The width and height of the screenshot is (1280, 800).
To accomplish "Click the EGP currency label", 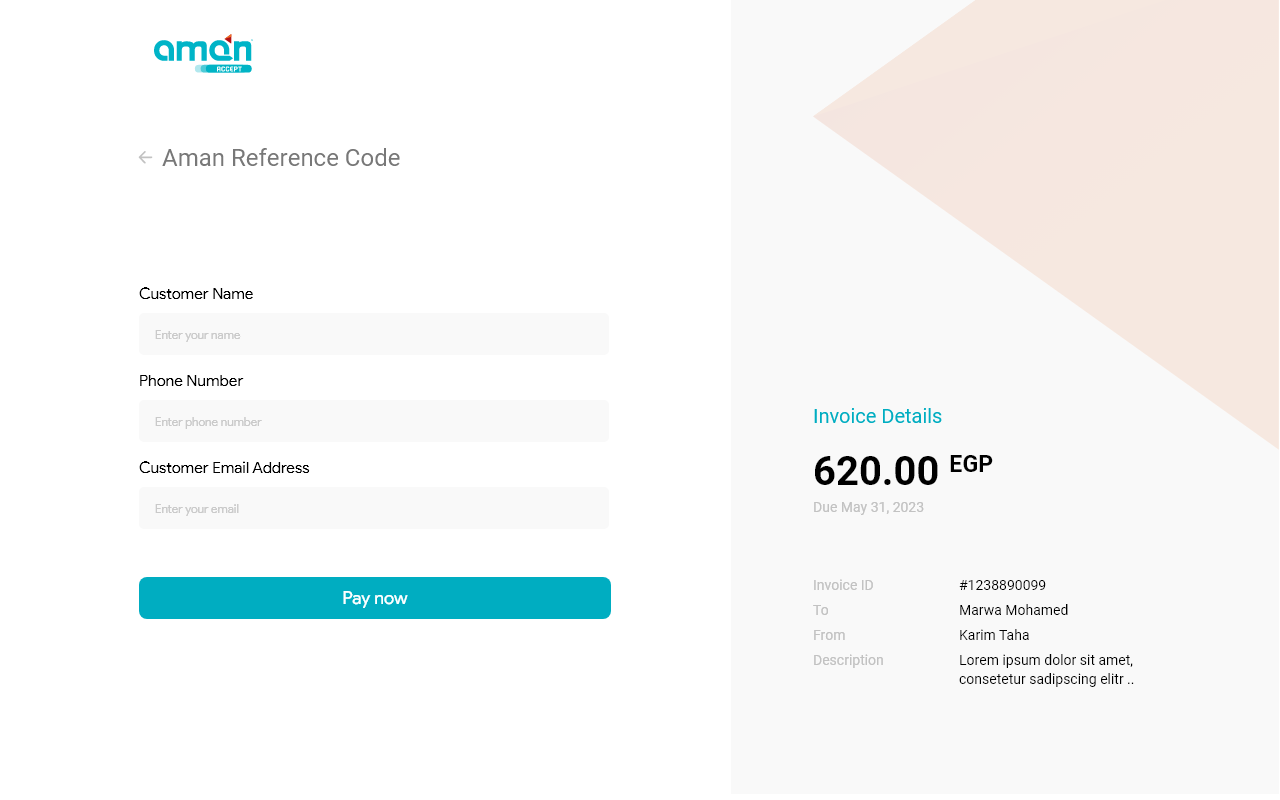I will coord(970,464).
